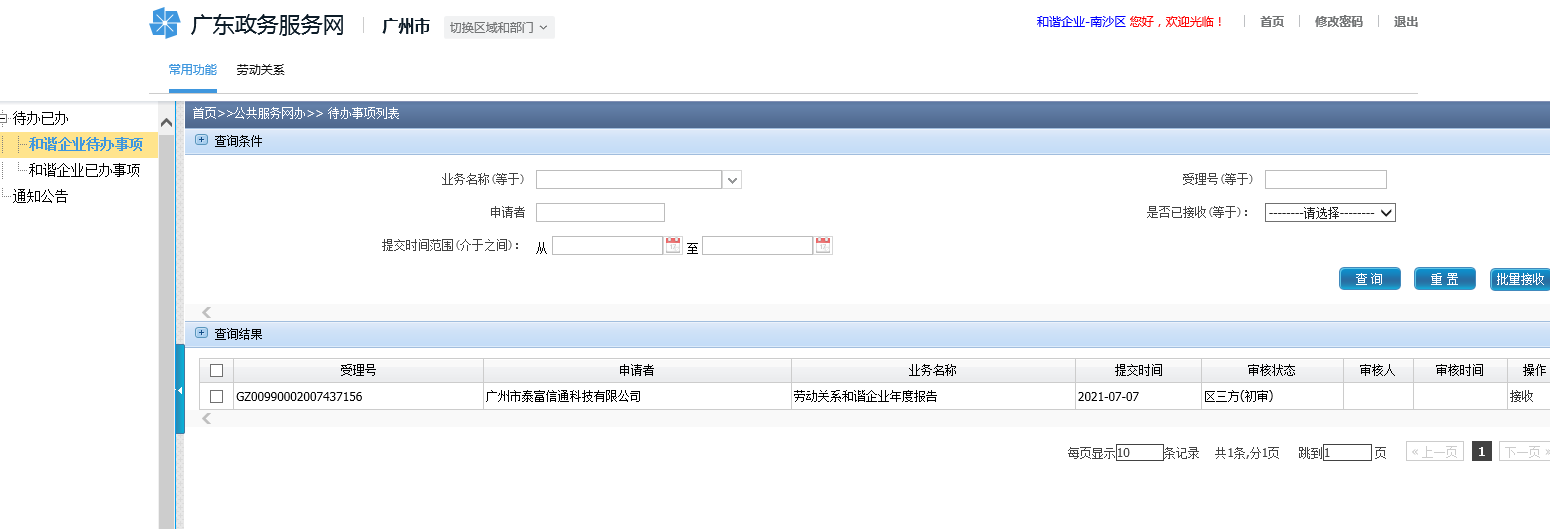Click the 和谐企业-南沙区 user label
Screen dimensions: 1550x529
1081,22
